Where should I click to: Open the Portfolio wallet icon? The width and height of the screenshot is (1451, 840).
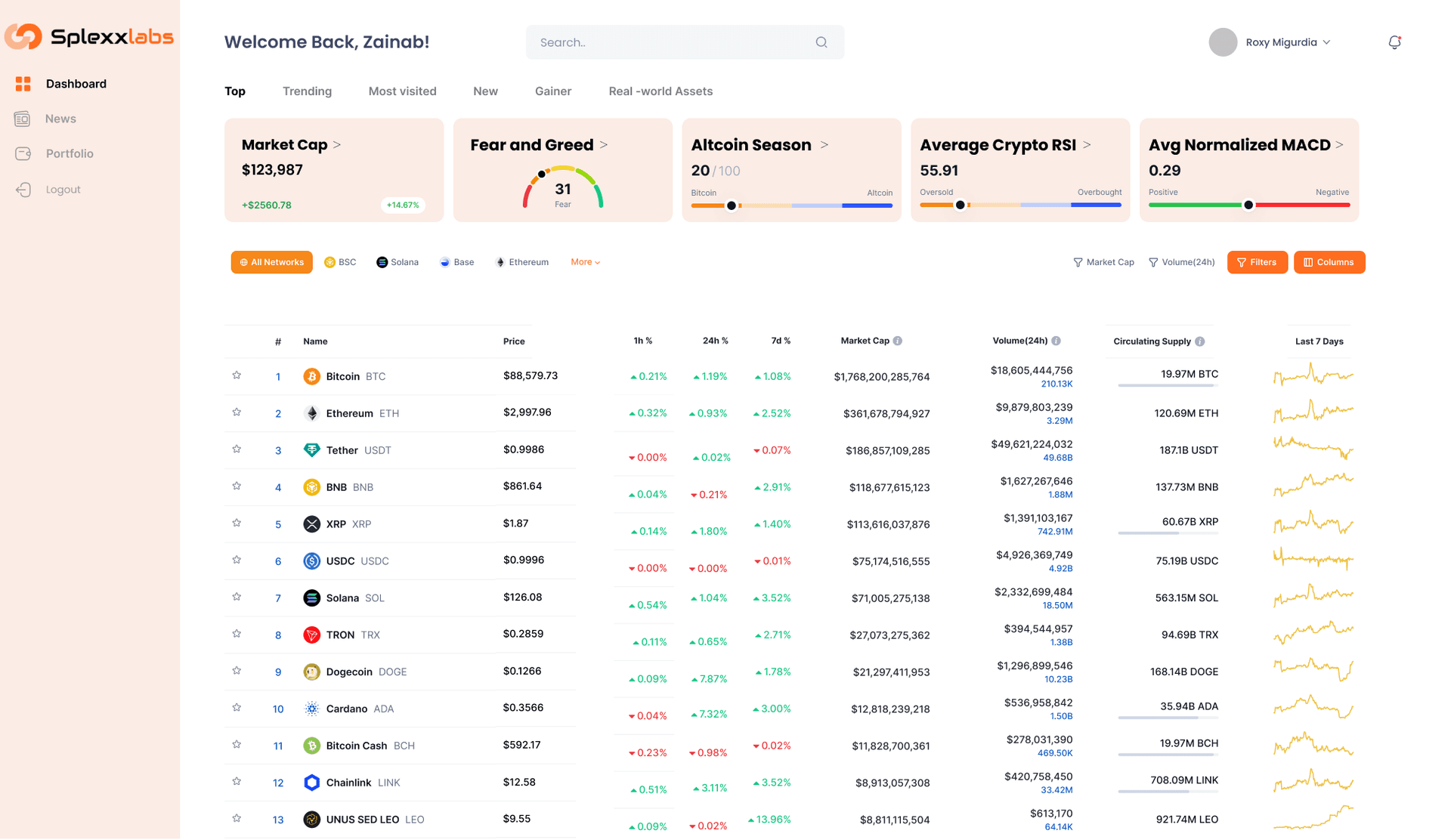coord(23,153)
